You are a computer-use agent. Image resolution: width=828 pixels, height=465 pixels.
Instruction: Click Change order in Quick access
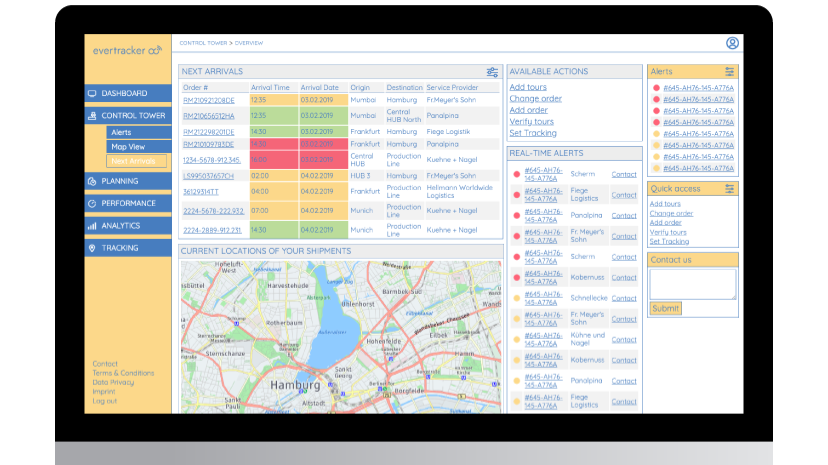(671, 213)
